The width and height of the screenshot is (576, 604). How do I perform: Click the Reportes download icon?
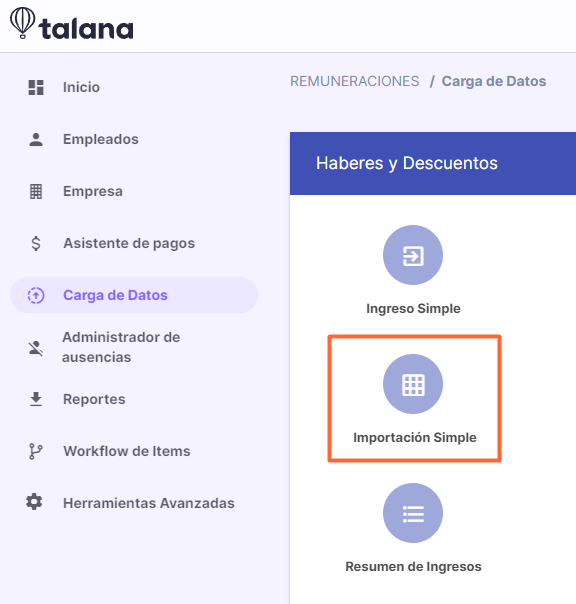tap(36, 399)
